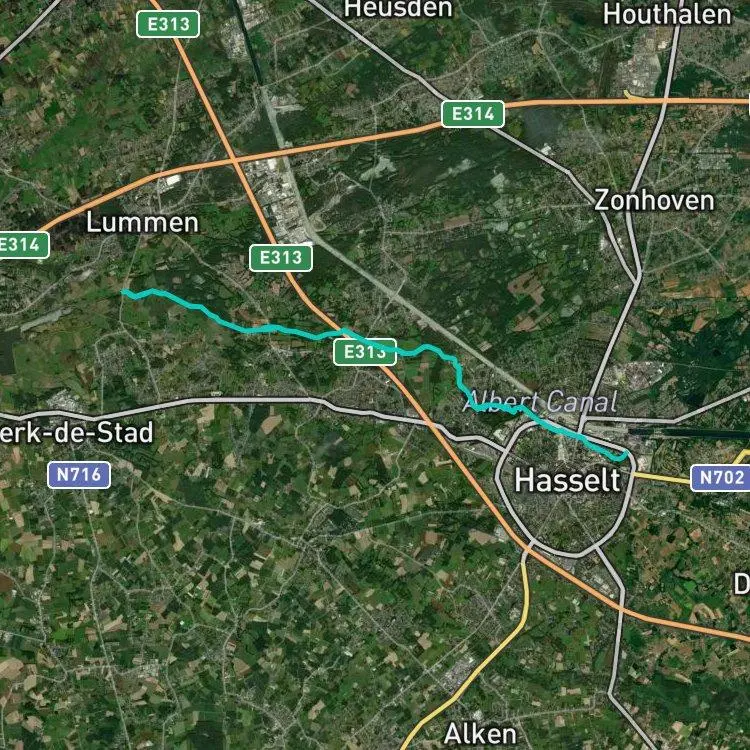Screen dimensions: 750x750
Task: Select the N716 road badge
Action: (x=79, y=475)
